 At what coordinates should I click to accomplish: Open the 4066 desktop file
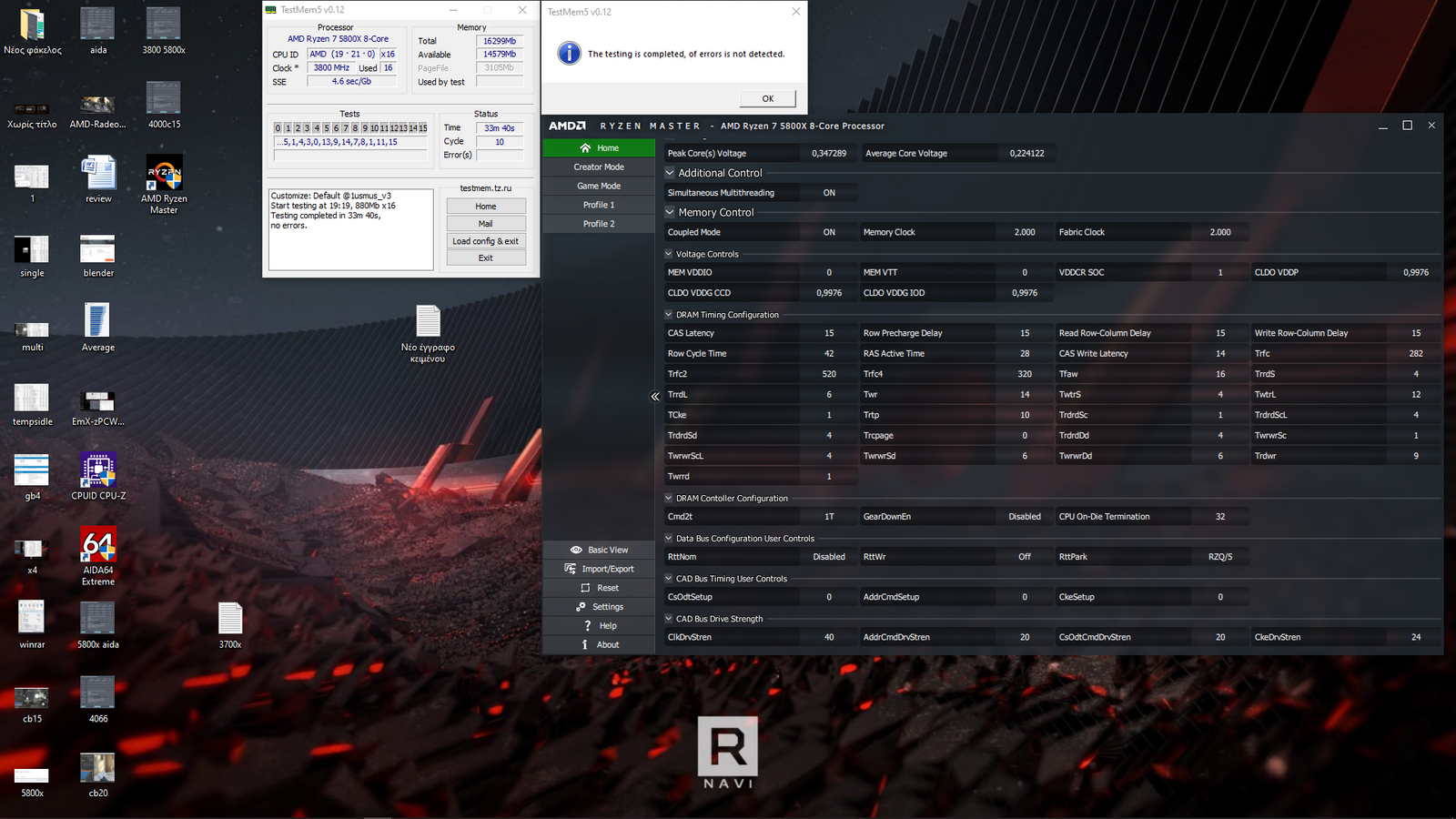98,700
